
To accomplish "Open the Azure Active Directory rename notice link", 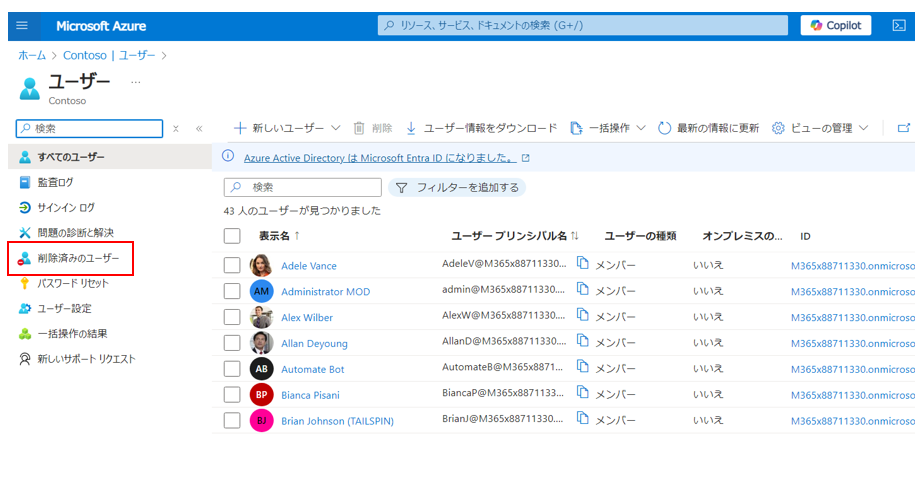I will pos(380,158).
